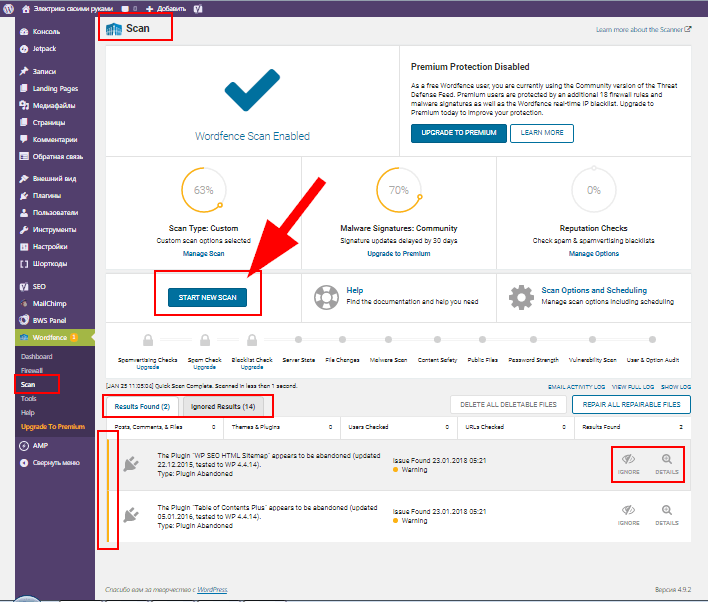Open Комментарии menu item
Viewport: 708px width, 602px height.
click(x=55, y=140)
